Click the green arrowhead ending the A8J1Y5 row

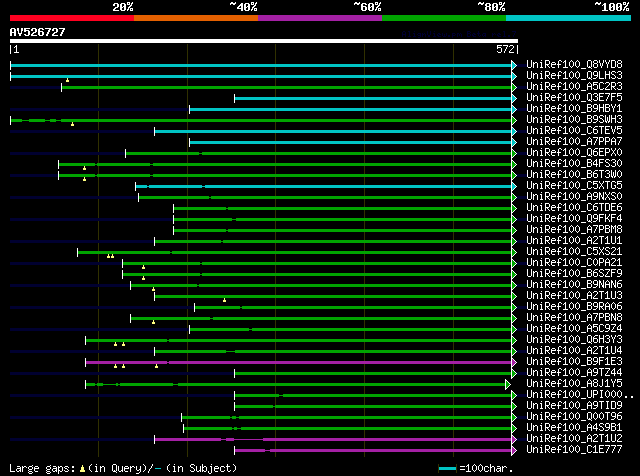(x=508, y=384)
